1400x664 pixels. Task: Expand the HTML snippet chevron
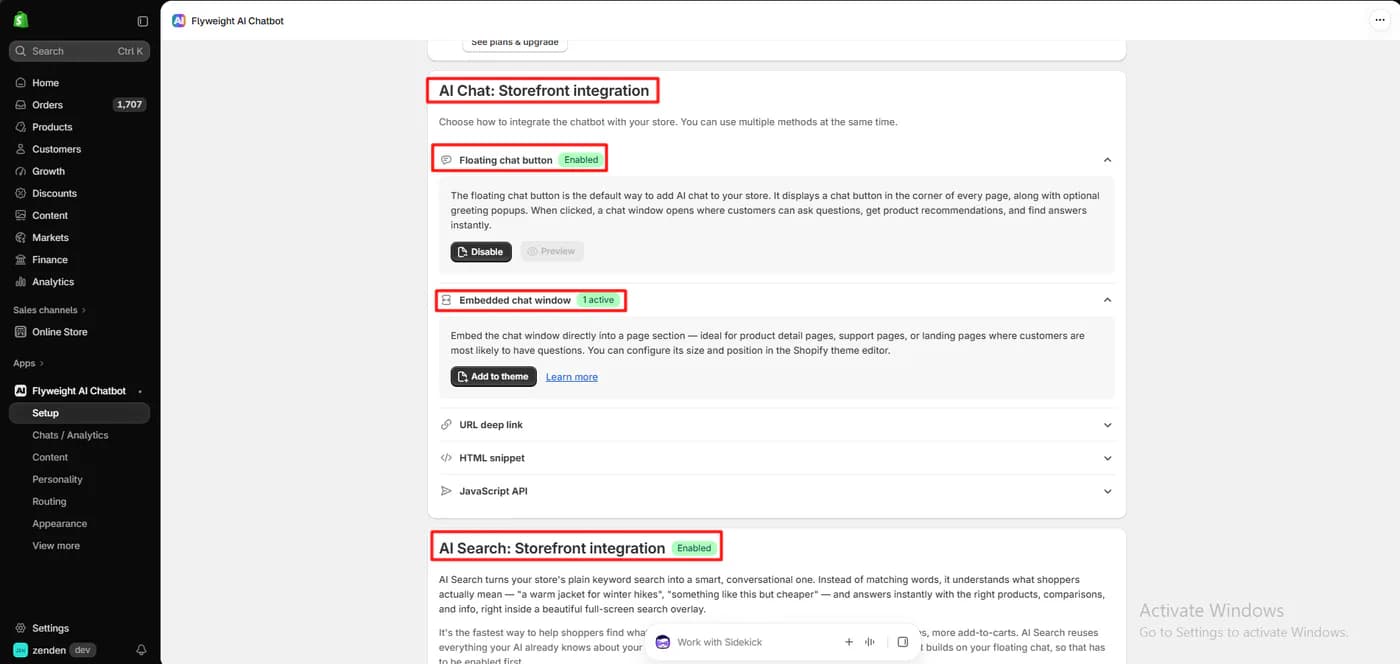tap(1107, 458)
